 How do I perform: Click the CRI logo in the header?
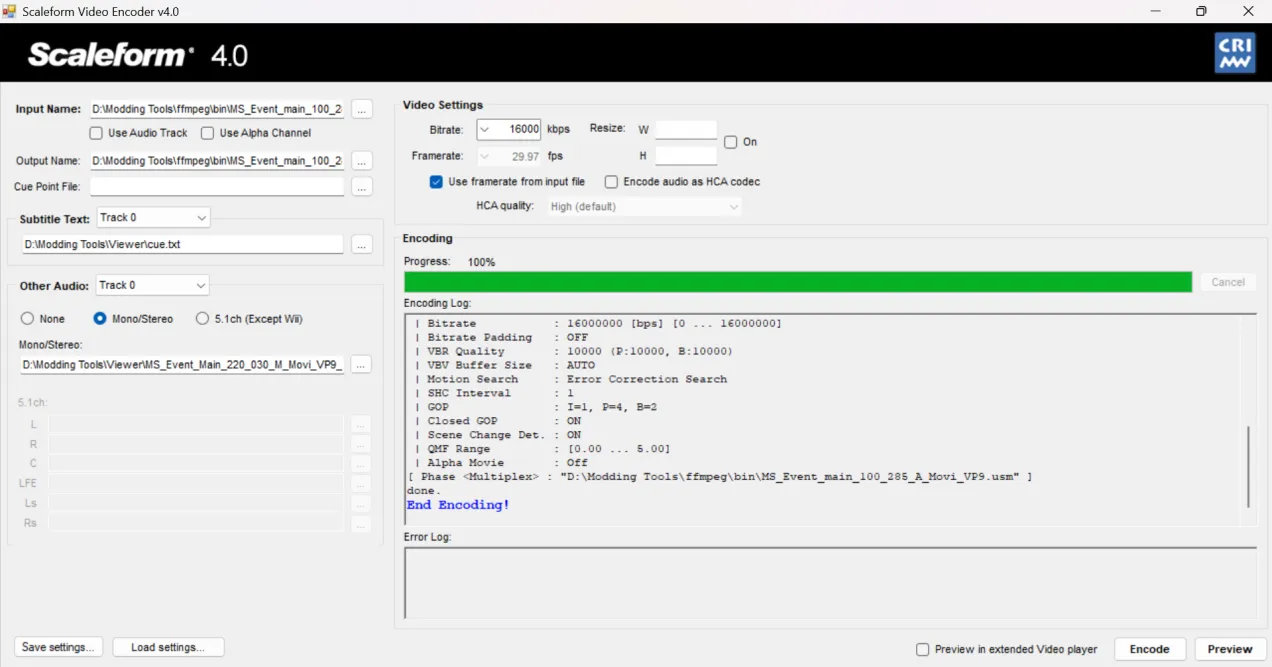pos(1234,53)
